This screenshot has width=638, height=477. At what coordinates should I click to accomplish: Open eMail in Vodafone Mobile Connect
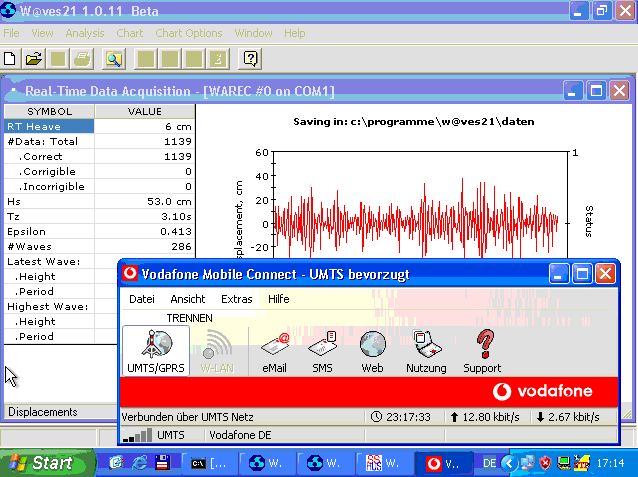(275, 352)
